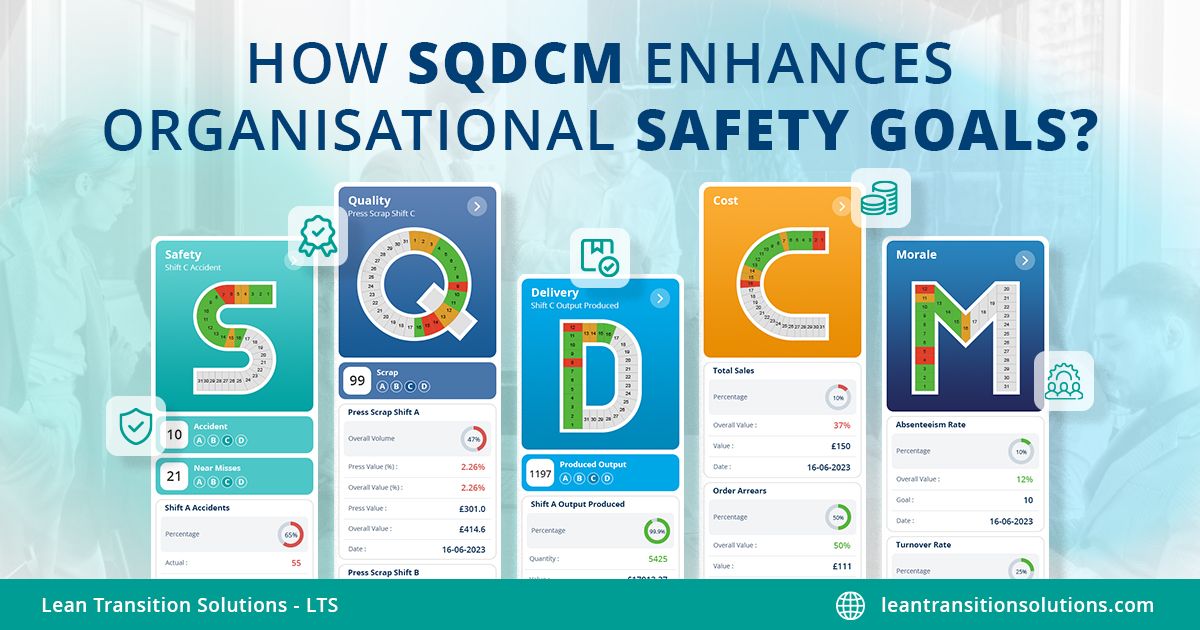
Task: Select shift C under the Scrap count
Action: pos(410,386)
